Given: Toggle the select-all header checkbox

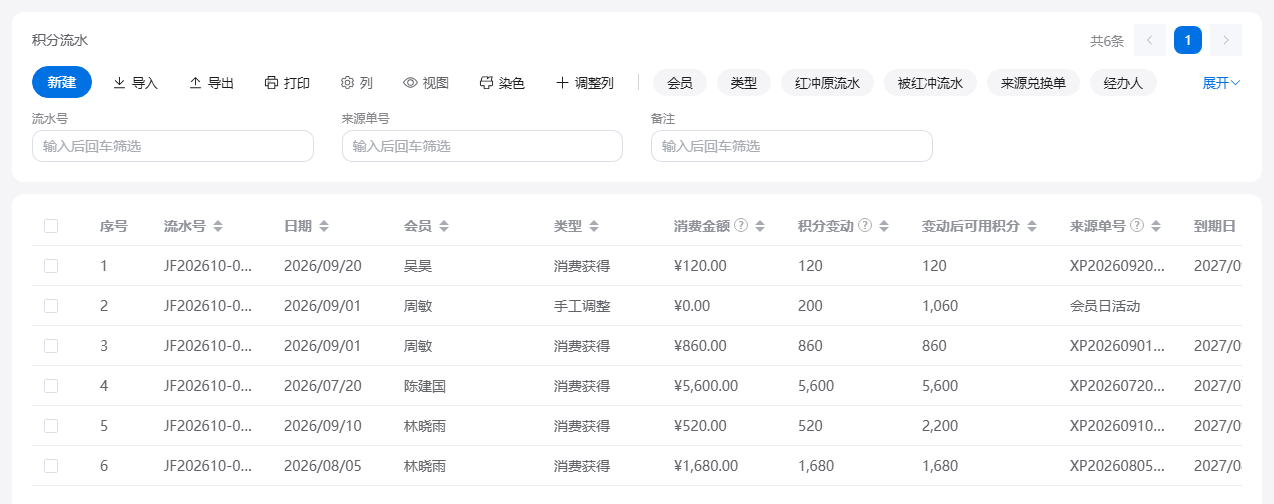Looking at the screenshot, I should click(51, 226).
